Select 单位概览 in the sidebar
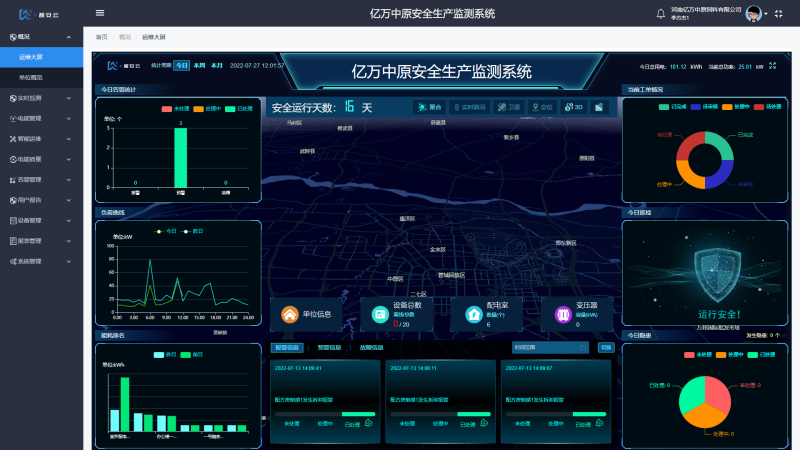The height and width of the screenshot is (450, 800). click(30, 77)
